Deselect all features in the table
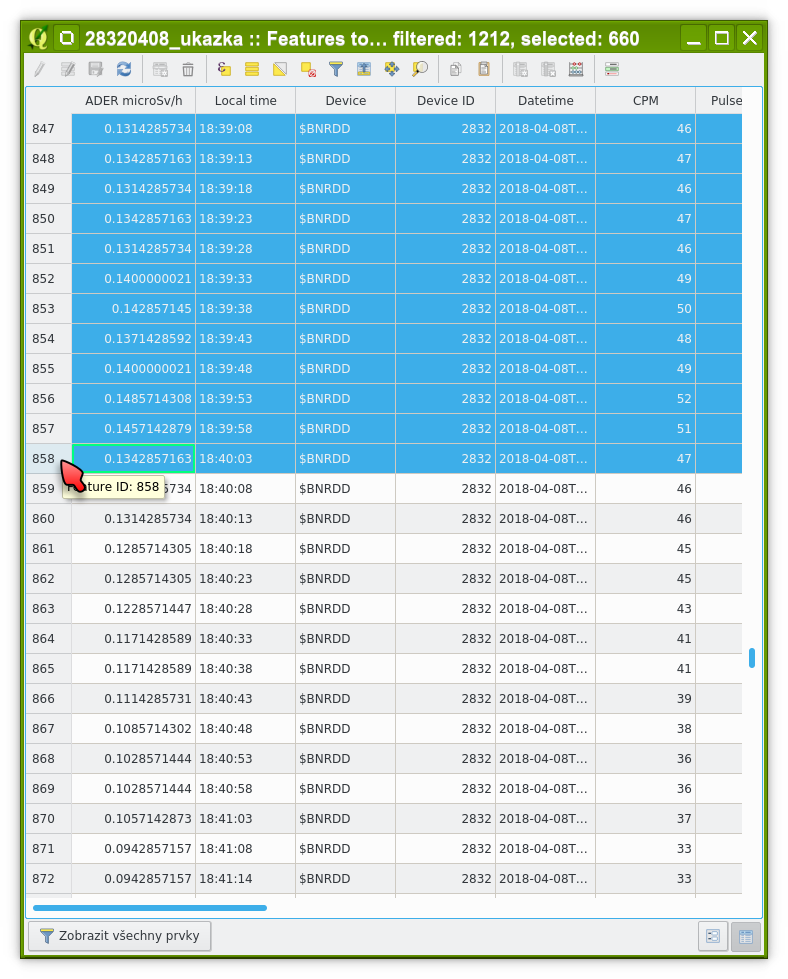This screenshot has width=788, height=979. [x=308, y=70]
